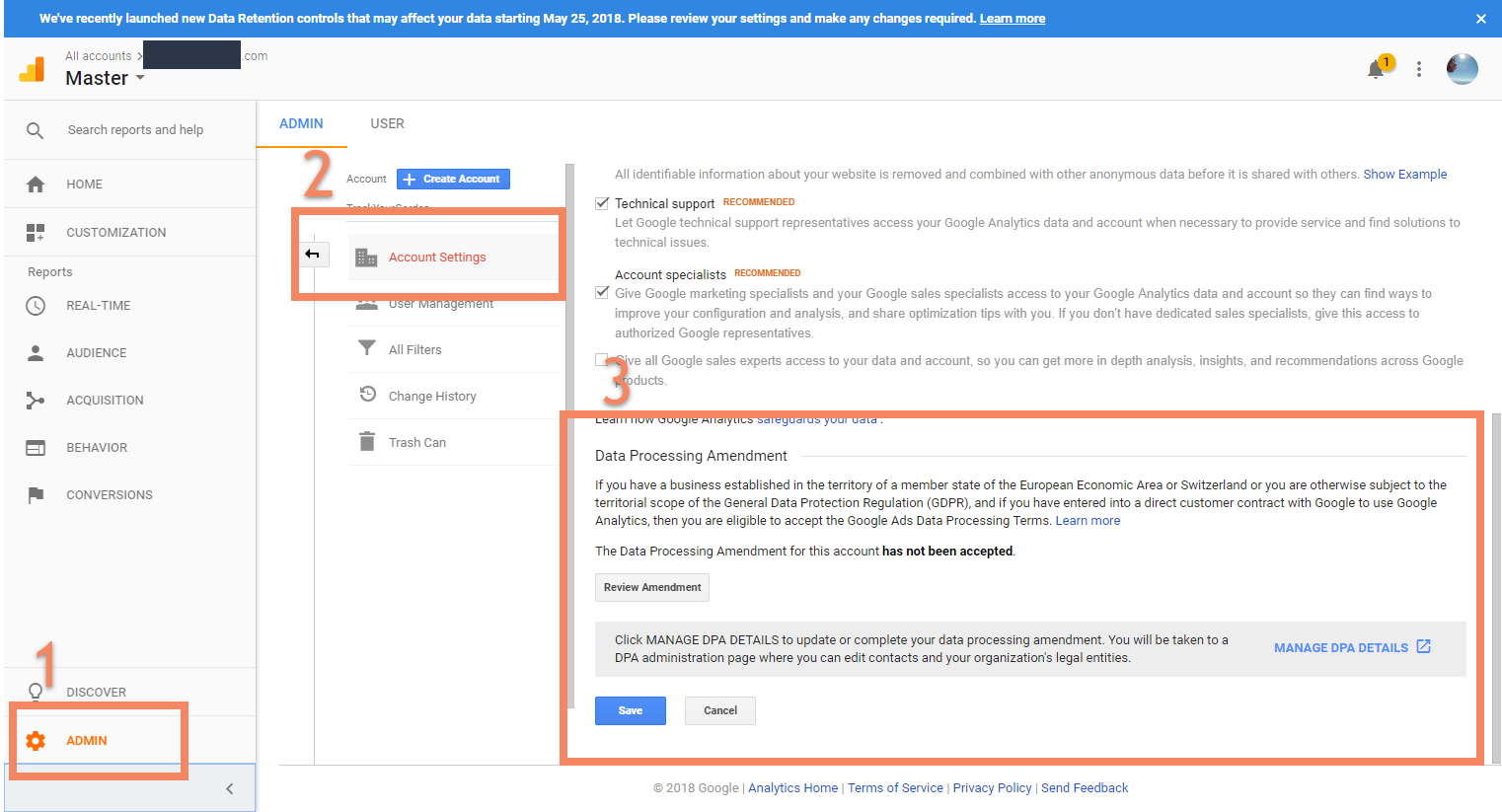Image resolution: width=1502 pixels, height=812 pixels.
Task: Click the external link icon beside Manage DPA Details
Action: [1423, 646]
